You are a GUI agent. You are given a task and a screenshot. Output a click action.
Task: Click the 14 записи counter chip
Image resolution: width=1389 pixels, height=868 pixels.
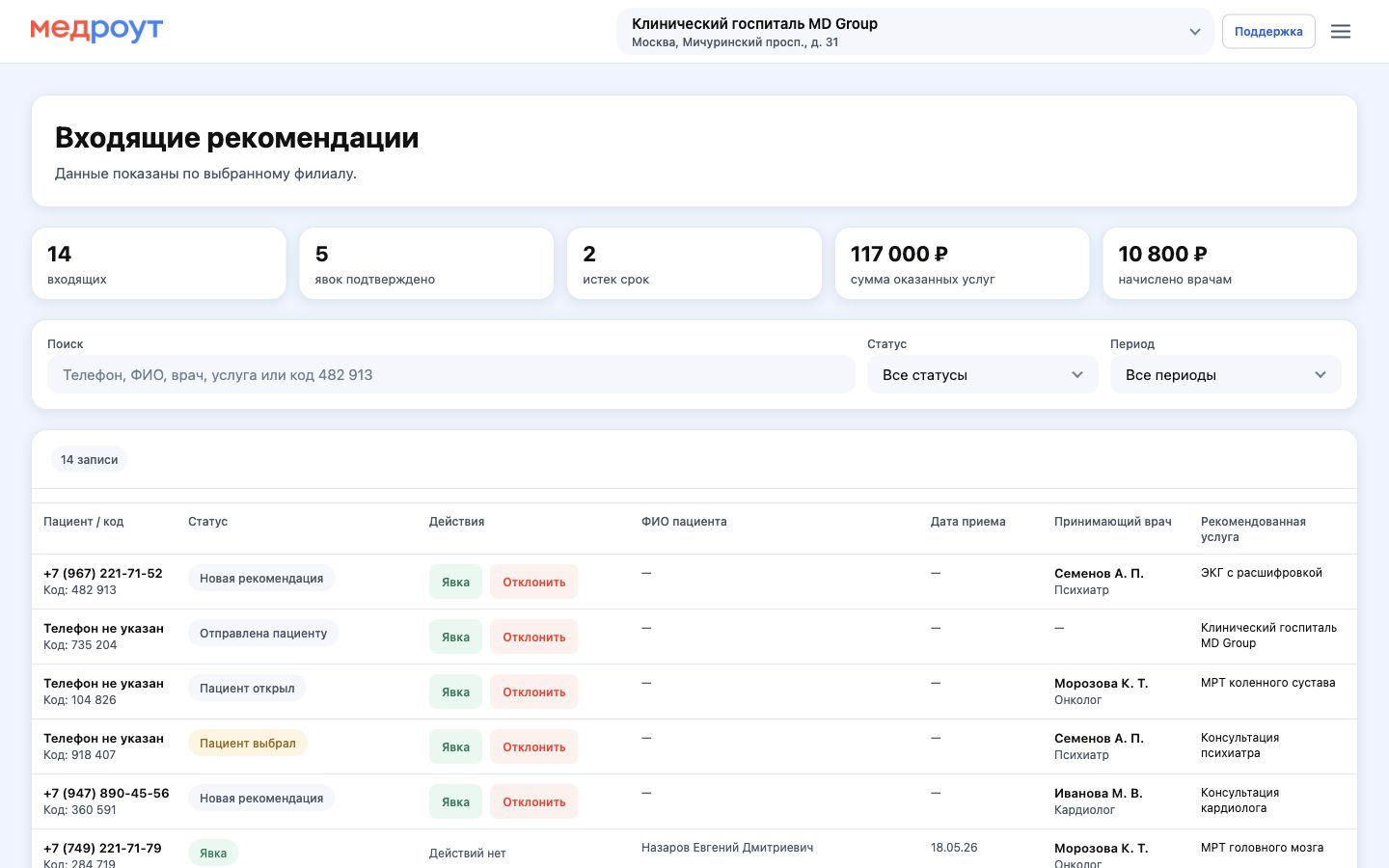pos(90,460)
